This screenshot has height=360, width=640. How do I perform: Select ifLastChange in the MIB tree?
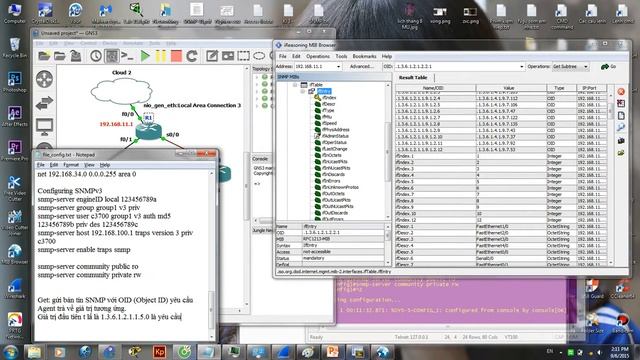335,149
